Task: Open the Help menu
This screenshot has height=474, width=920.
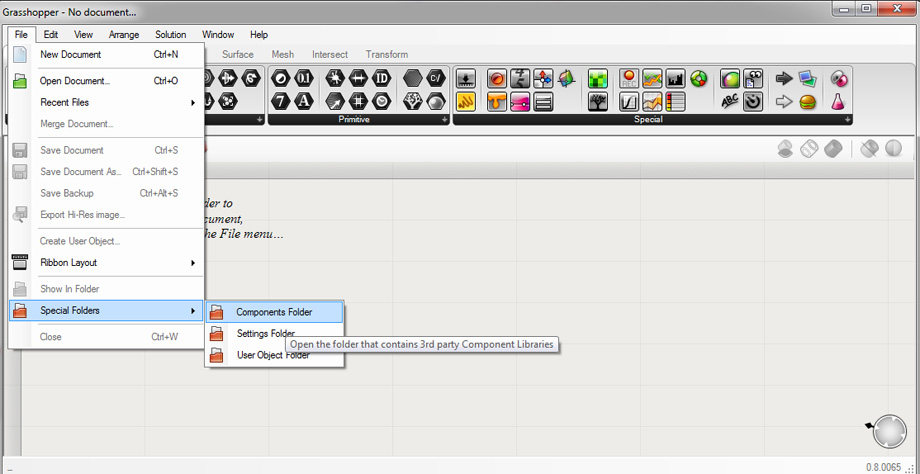Action: [259, 35]
